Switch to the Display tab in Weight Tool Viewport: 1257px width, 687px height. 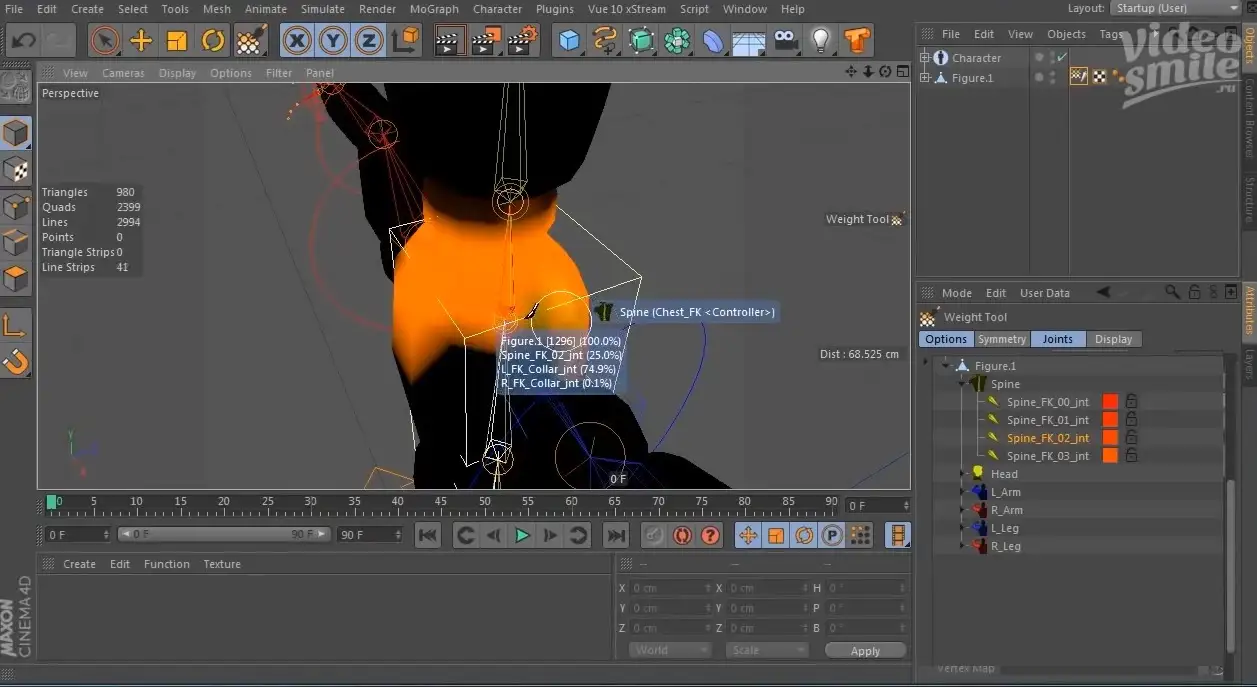(x=1113, y=339)
